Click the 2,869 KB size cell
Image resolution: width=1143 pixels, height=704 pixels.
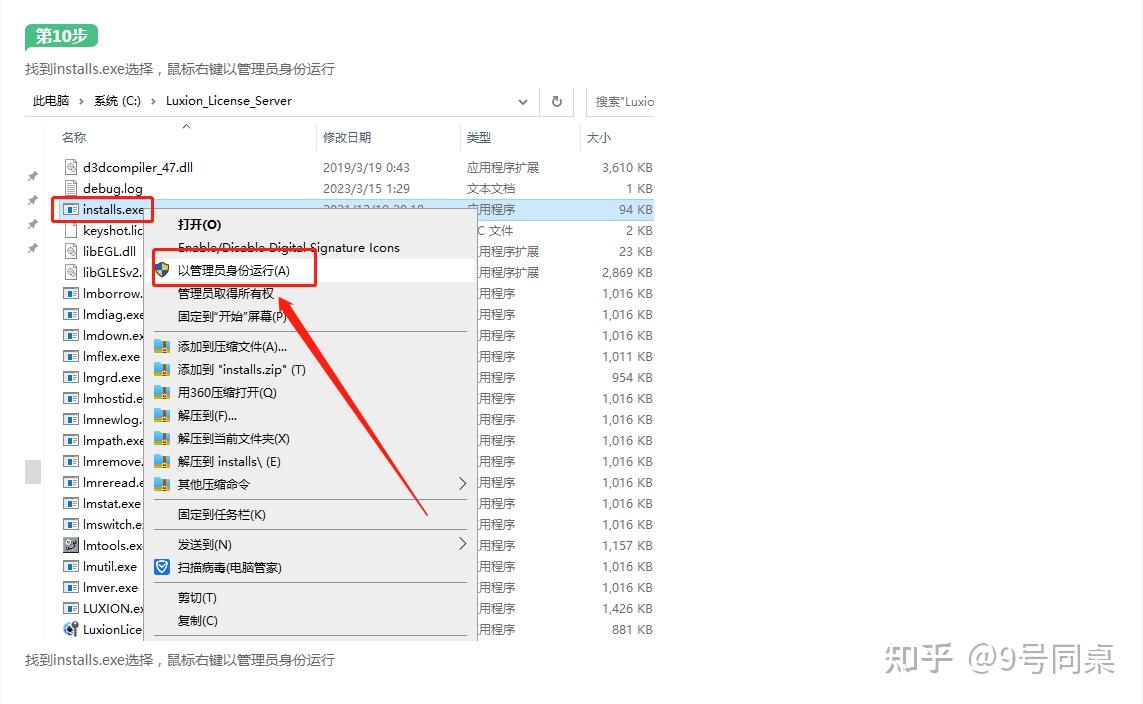627,273
